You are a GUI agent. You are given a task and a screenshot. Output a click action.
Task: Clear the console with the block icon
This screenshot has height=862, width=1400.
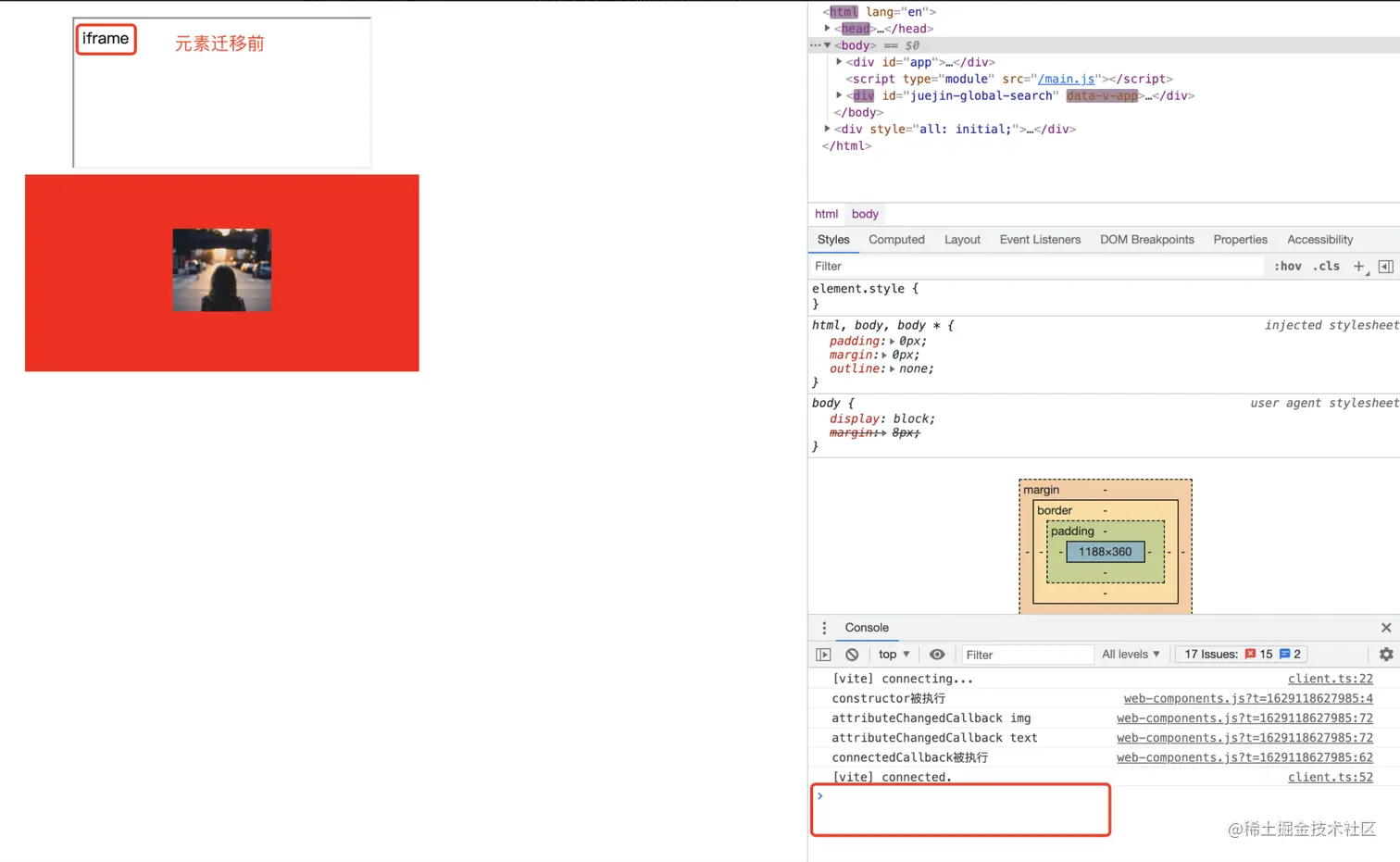pyautogui.click(x=852, y=655)
